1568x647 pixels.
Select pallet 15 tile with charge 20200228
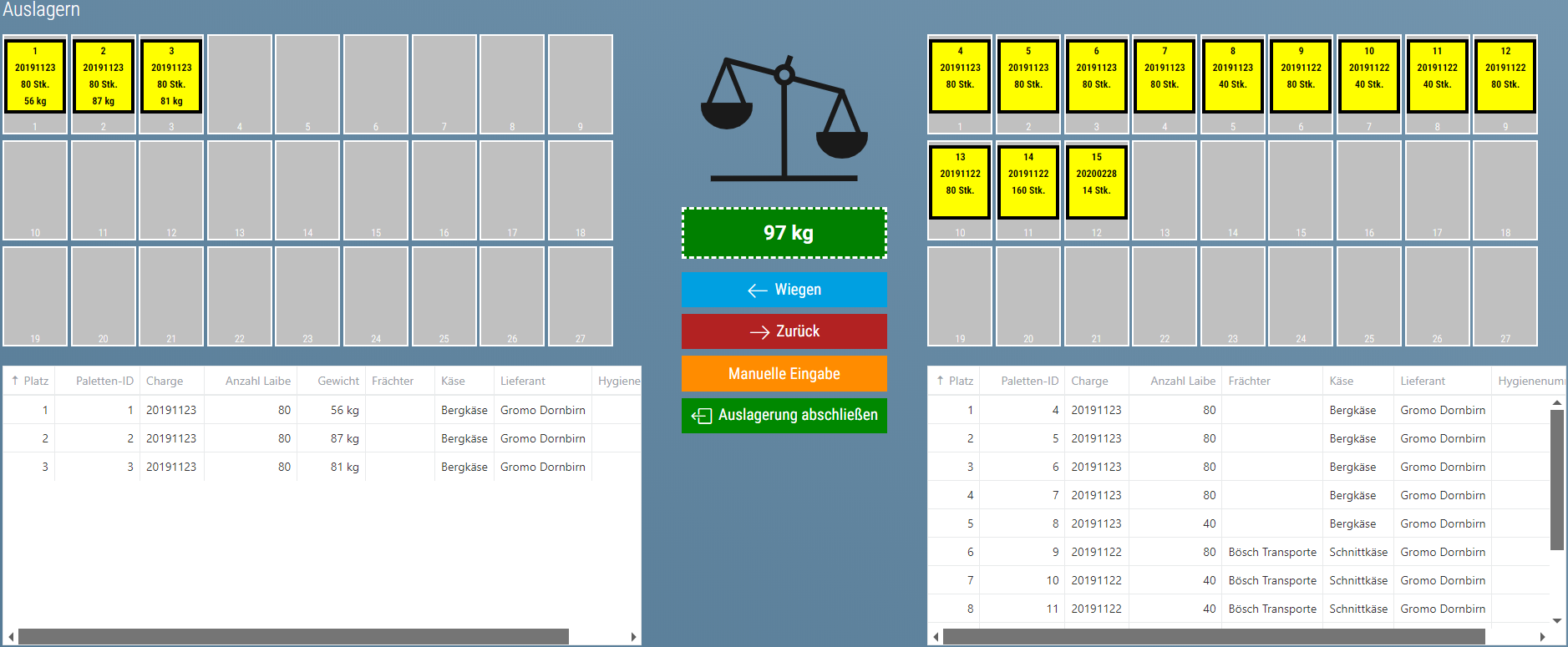coord(1096,182)
